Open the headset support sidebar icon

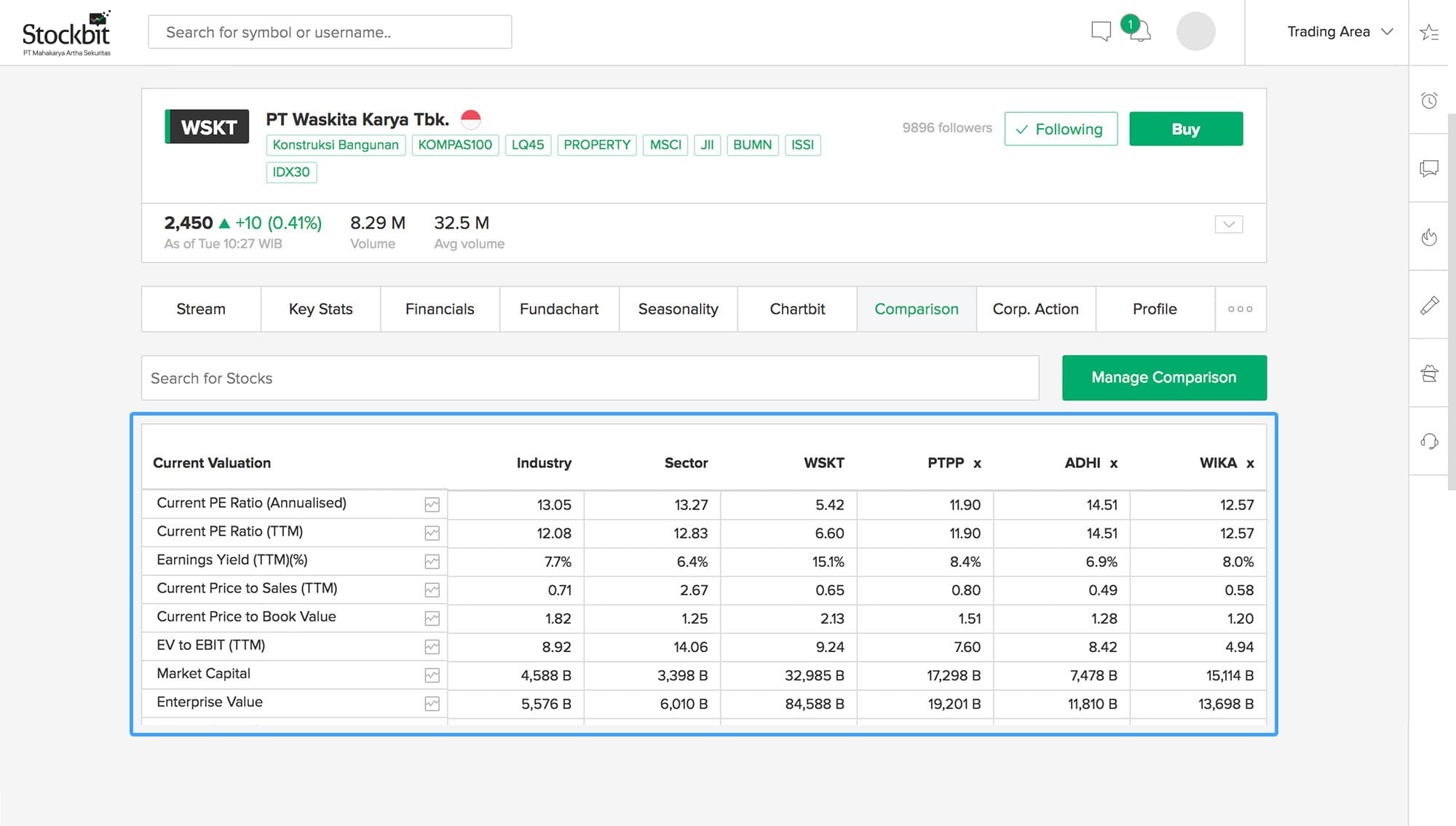(x=1429, y=441)
